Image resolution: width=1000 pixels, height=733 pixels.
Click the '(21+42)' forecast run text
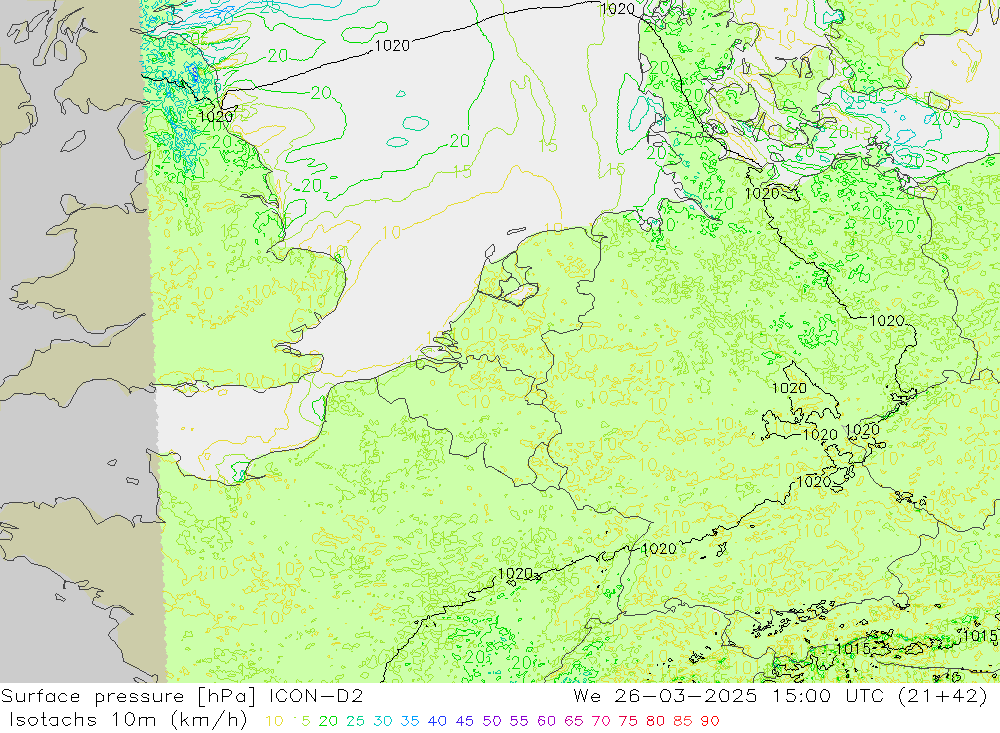(x=943, y=696)
